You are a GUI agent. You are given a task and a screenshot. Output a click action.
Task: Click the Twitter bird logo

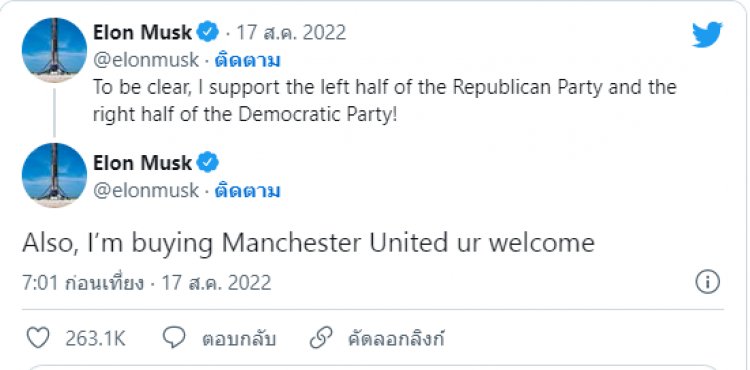(x=707, y=34)
